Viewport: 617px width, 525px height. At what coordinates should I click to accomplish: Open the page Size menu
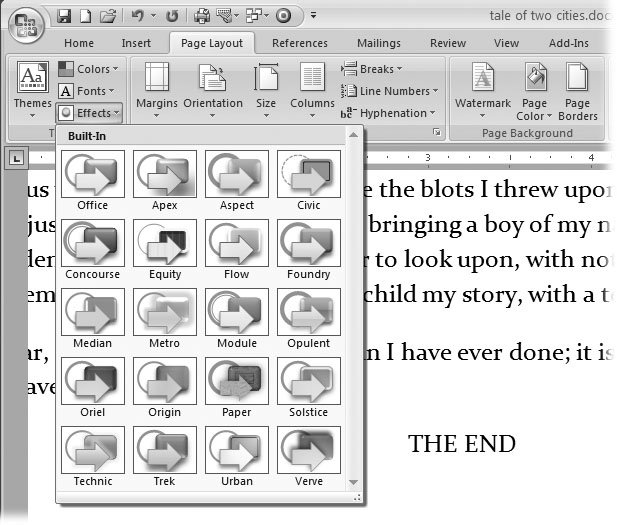coord(266,90)
